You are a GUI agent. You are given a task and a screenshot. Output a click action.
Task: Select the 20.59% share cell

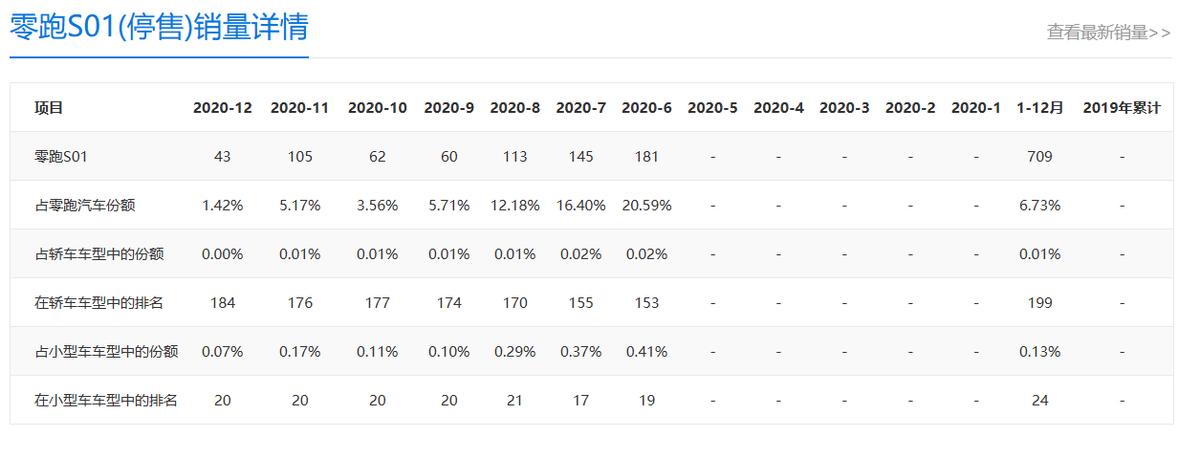pyautogui.click(x=646, y=206)
